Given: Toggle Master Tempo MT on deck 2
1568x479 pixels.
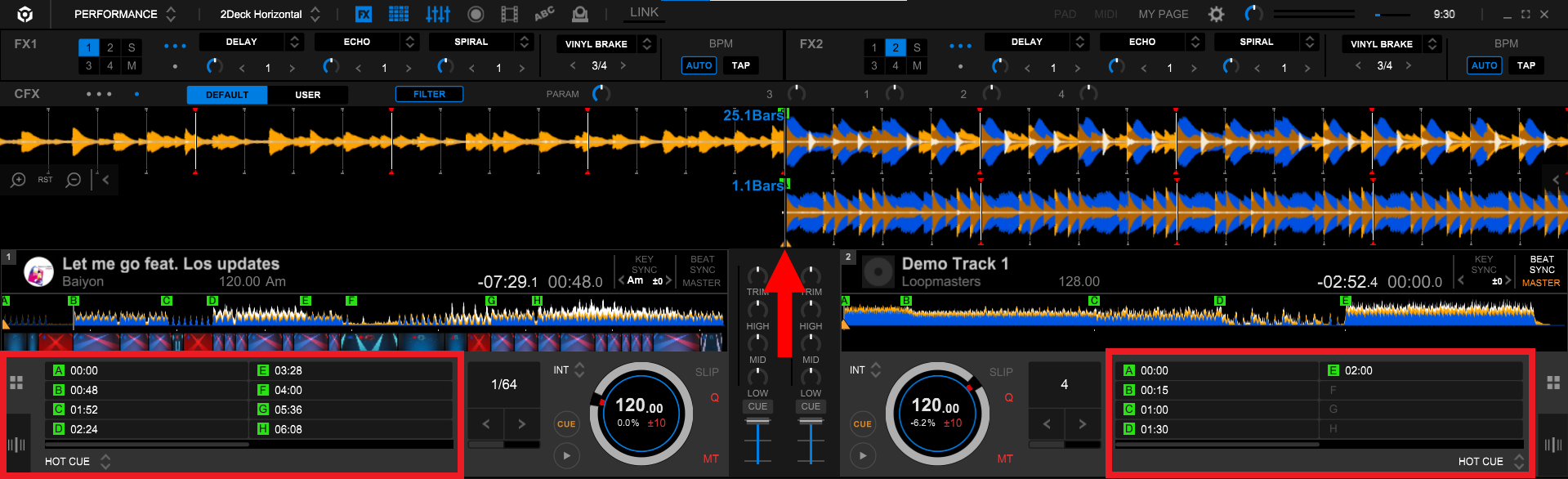Looking at the screenshot, I should [x=1004, y=459].
